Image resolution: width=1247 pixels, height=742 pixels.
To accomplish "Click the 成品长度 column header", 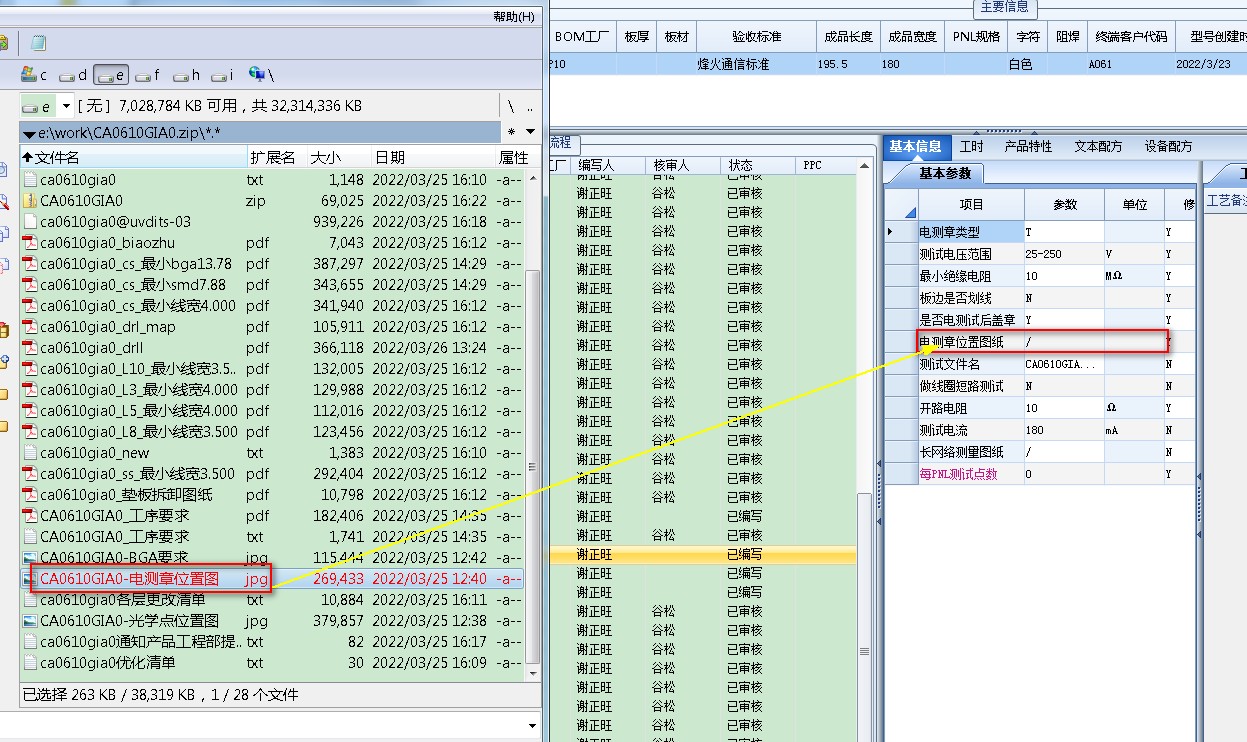I will tap(848, 37).
